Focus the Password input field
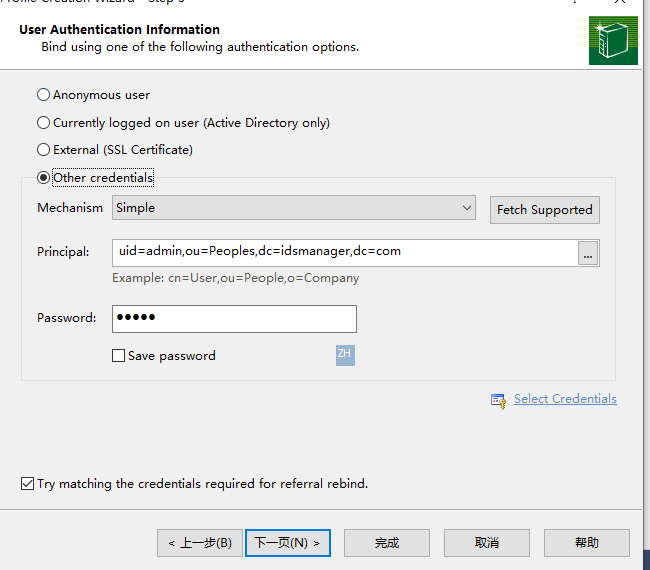 point(234,319)
